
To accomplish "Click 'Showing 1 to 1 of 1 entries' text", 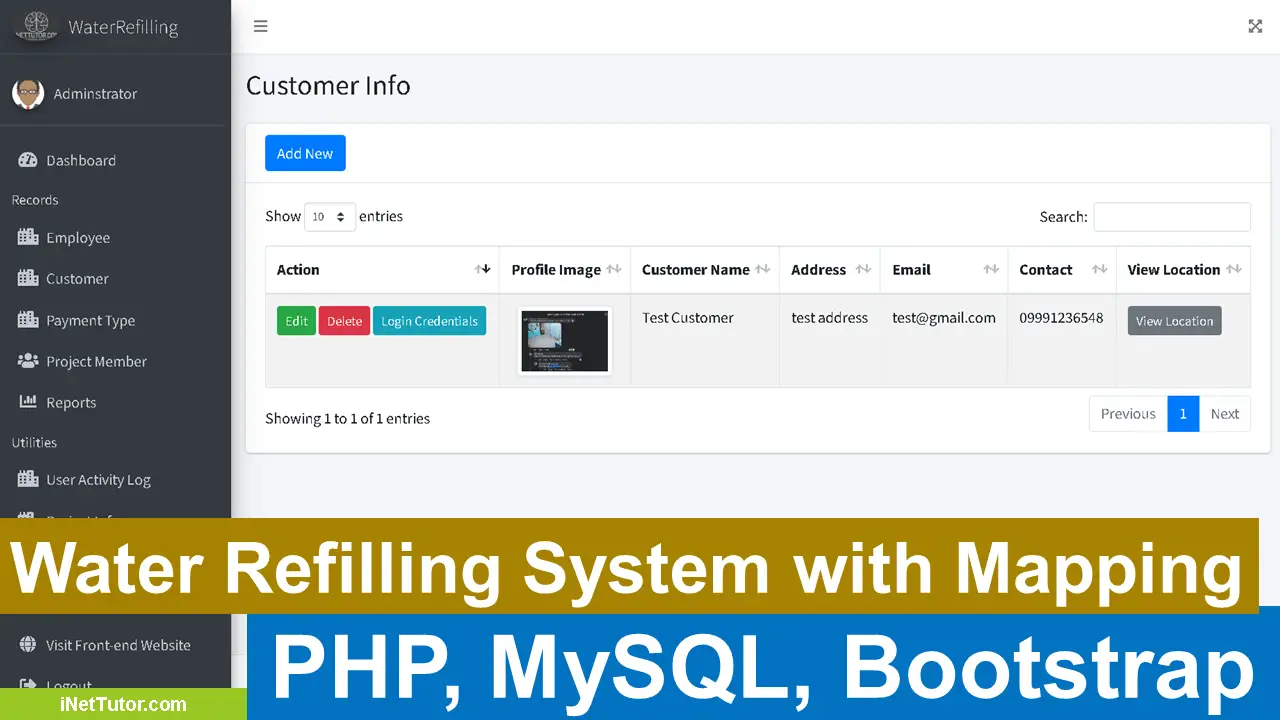I will (347, 419).
